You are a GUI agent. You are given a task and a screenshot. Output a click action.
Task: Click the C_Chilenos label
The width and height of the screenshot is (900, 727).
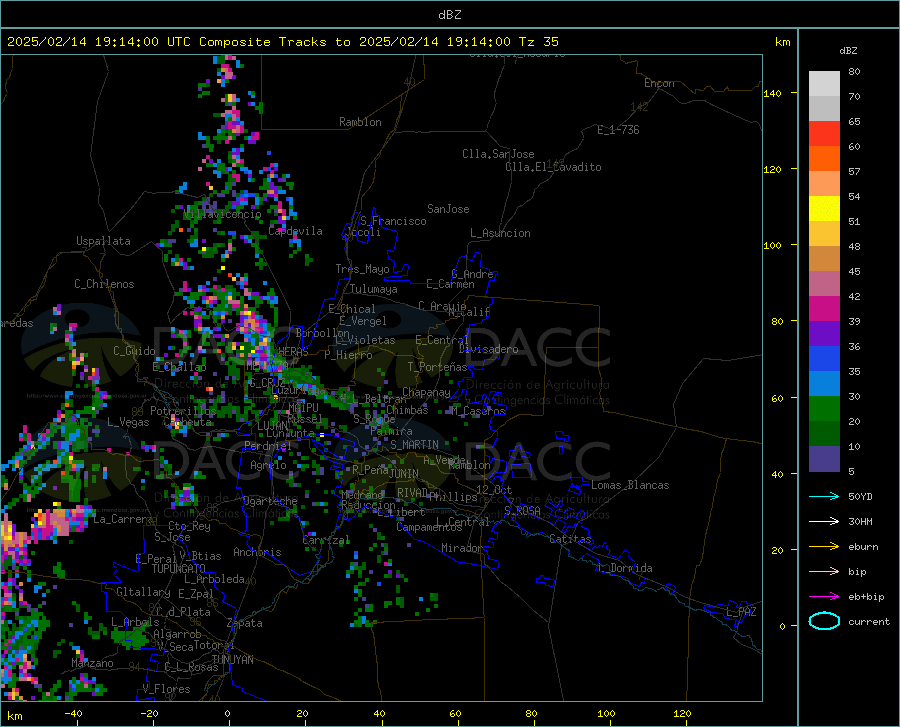click(x=104, y=284)
